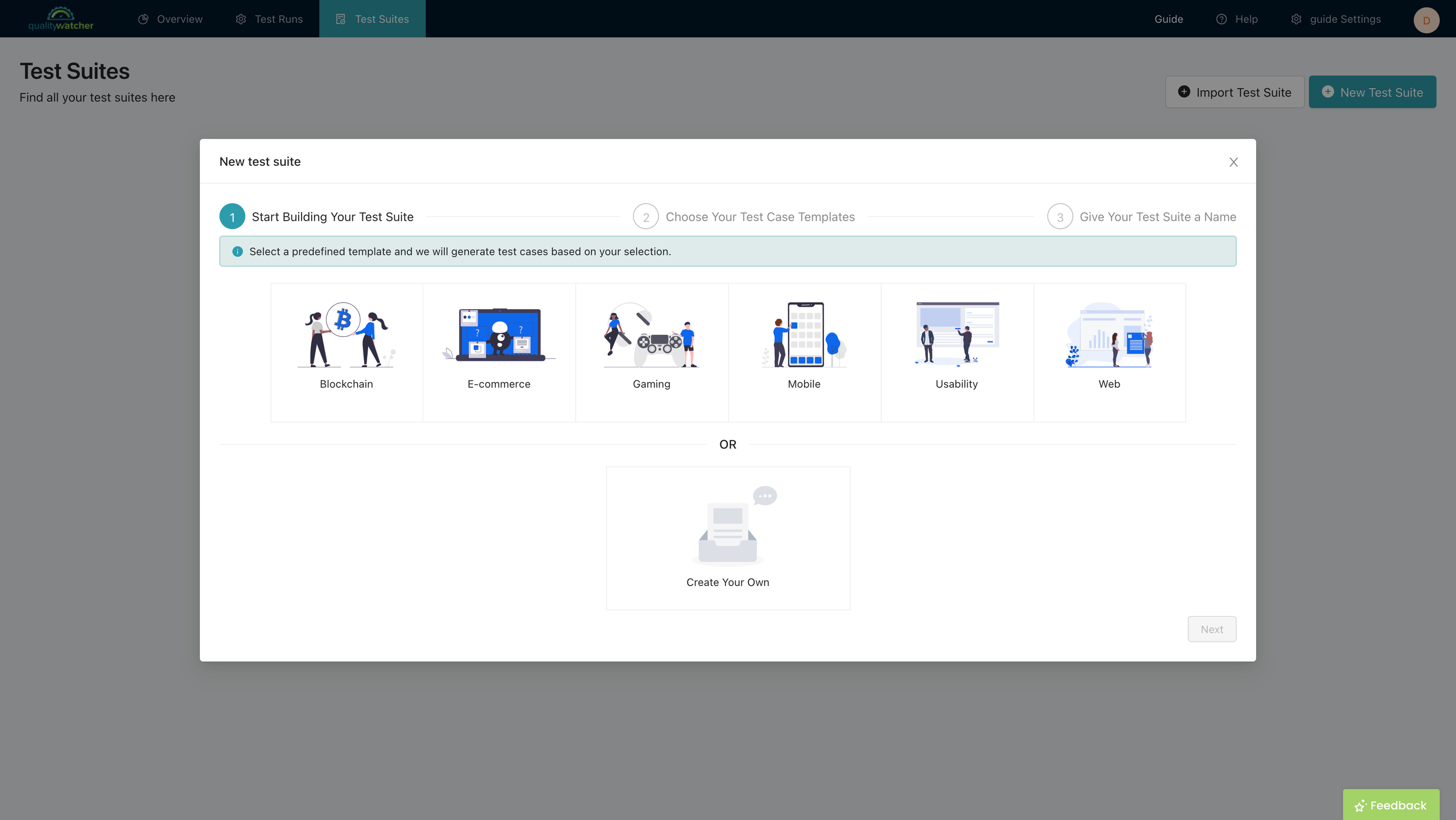The image size is (1456, 820).
Task: Select step 3 circle indicator
Action: click(1060, 217)
